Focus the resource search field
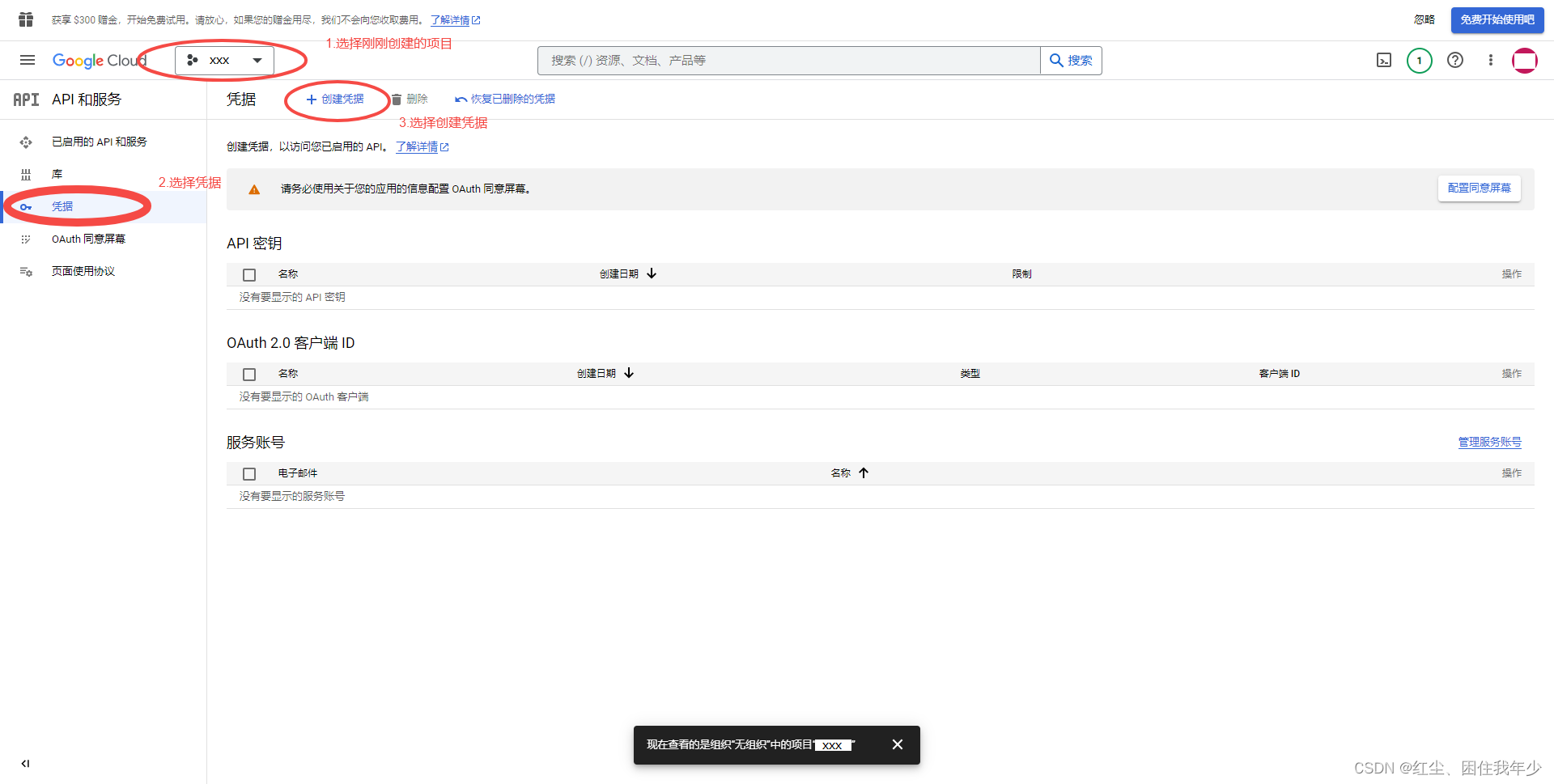The image size is (1554, 784). point(789,61)
